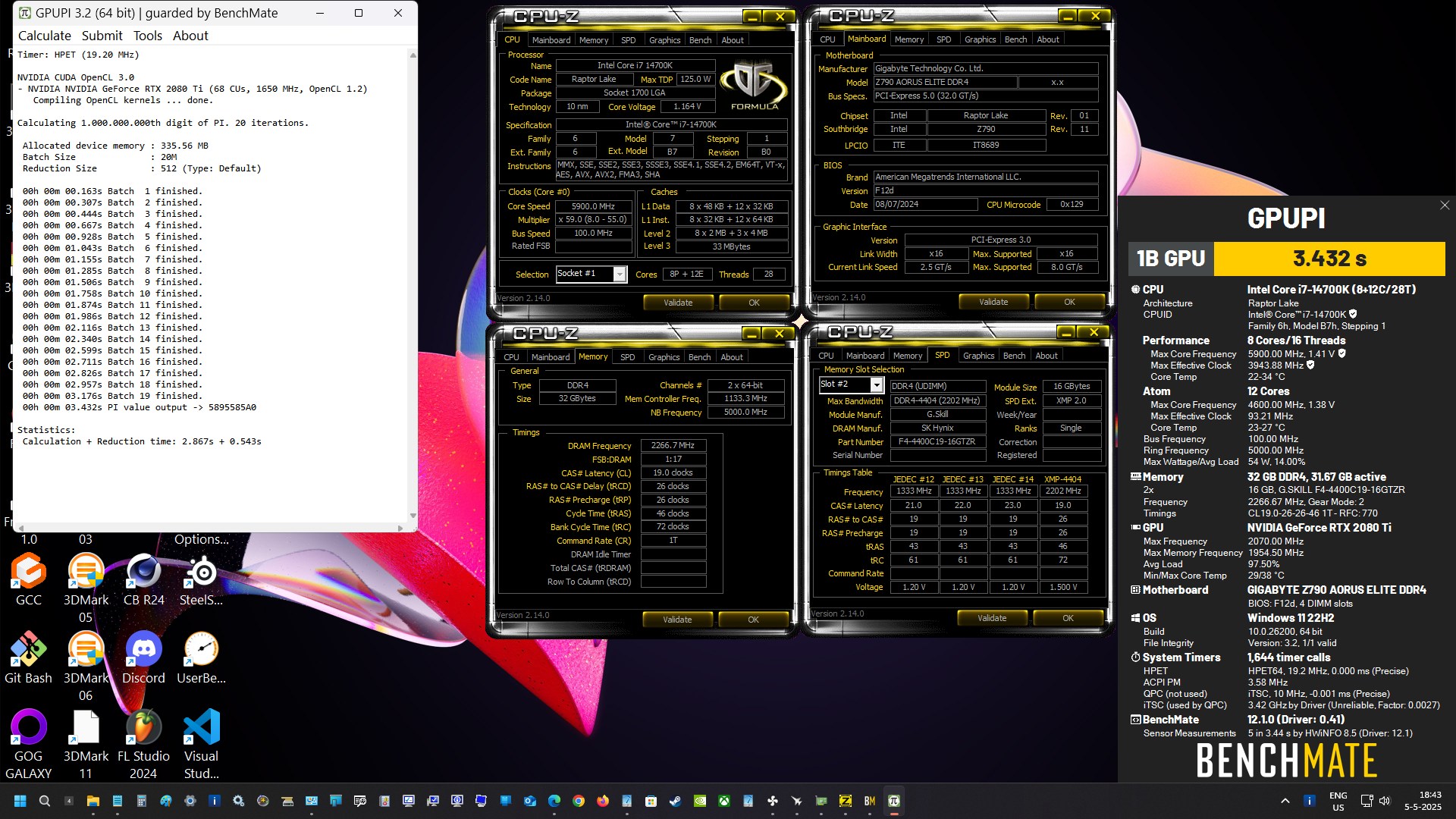Select the SPD tab in CPU-Z Memory window

click(x=627, y=357)
